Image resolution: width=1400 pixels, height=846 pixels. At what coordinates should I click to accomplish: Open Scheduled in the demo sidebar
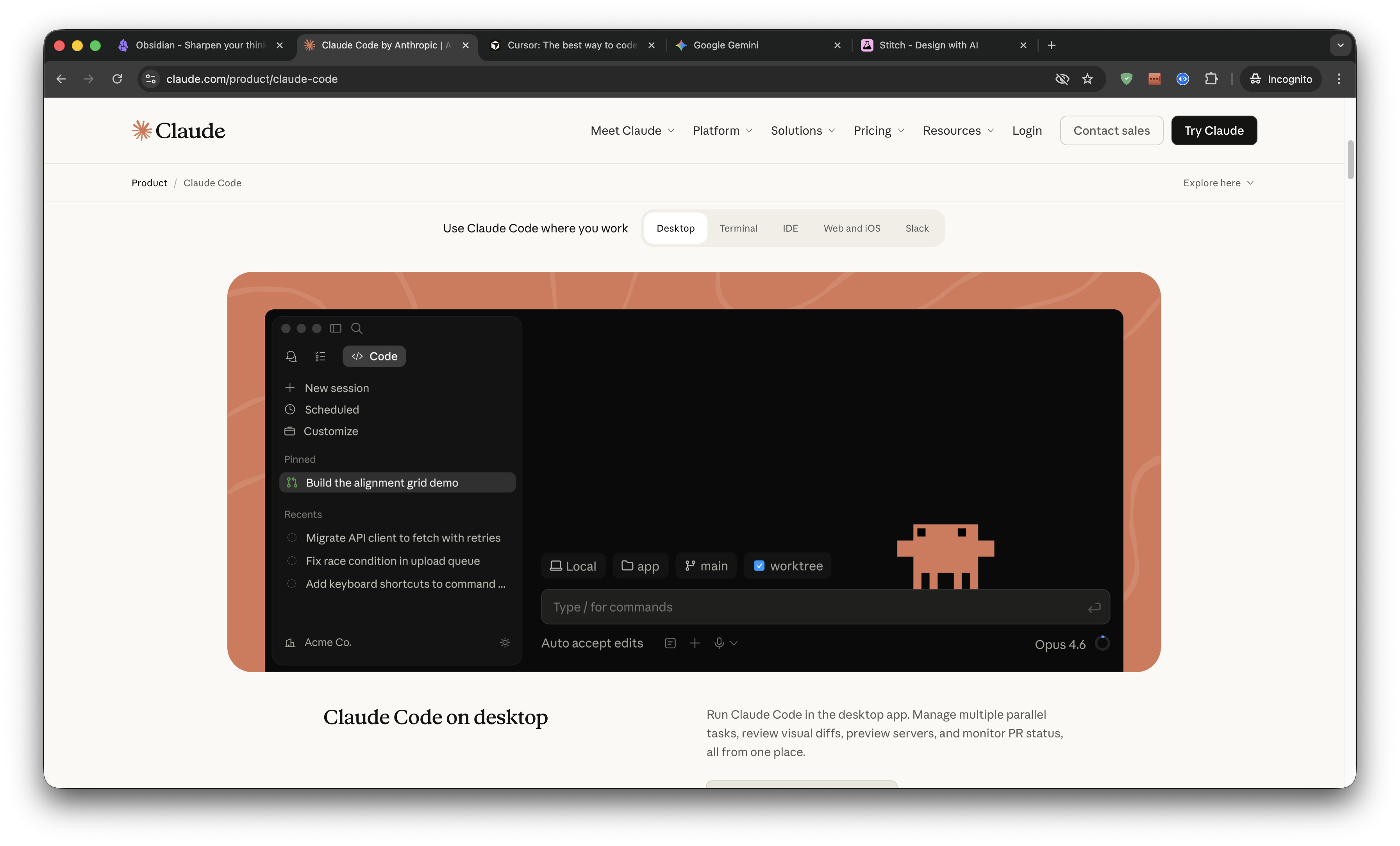coord(322,410)
